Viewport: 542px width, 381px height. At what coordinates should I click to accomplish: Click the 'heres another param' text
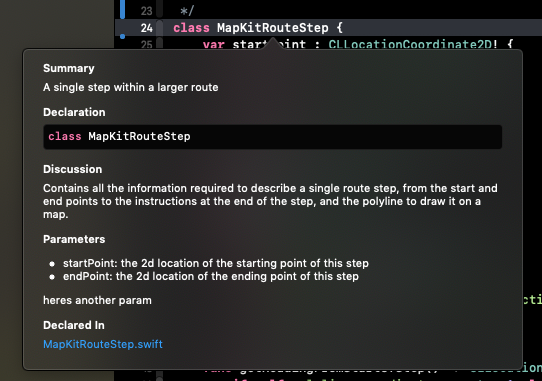pos(97,300)
